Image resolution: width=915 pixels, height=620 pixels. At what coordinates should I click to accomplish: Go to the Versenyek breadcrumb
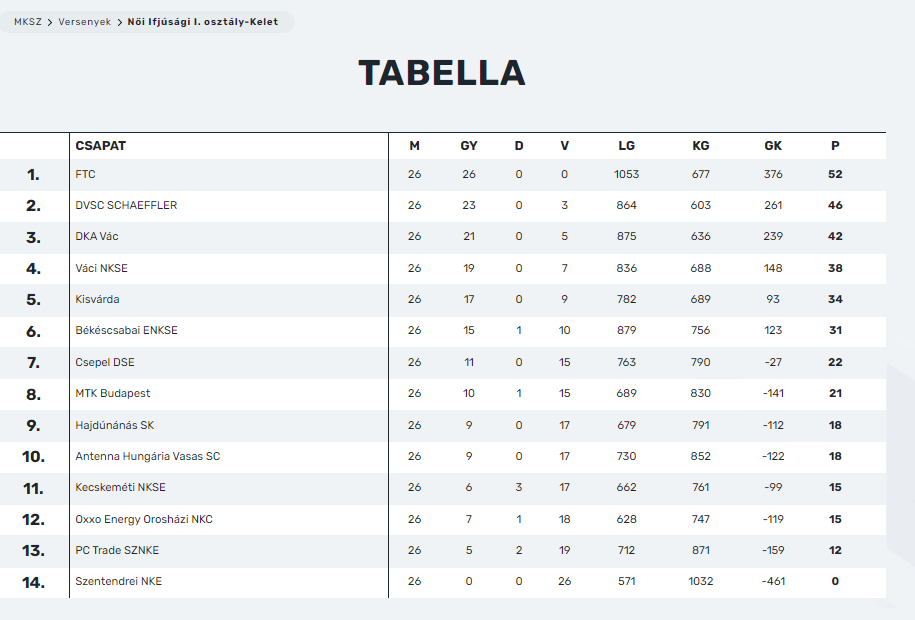point(85,22)
